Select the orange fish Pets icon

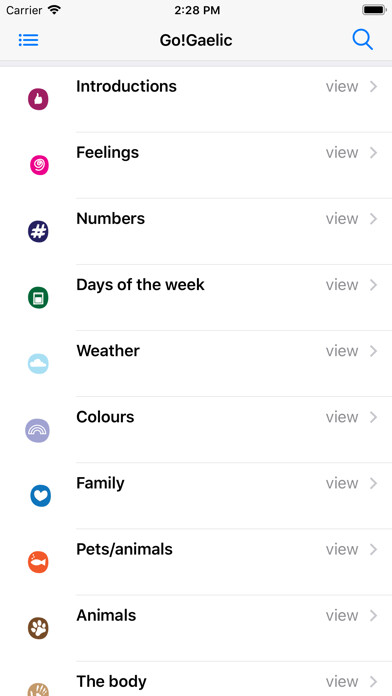click(x=38, y=562)
